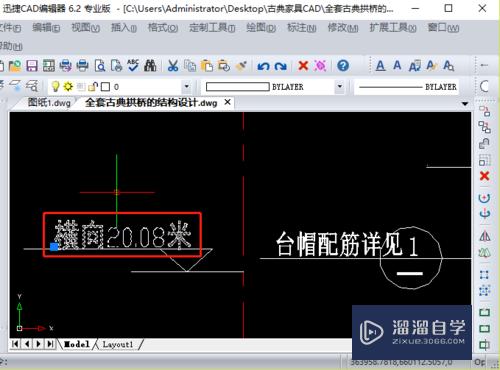The height and width of the screenshot is (370, 500).
Task: Open the 编辑(E) menu
Action: tap(46, 28)
